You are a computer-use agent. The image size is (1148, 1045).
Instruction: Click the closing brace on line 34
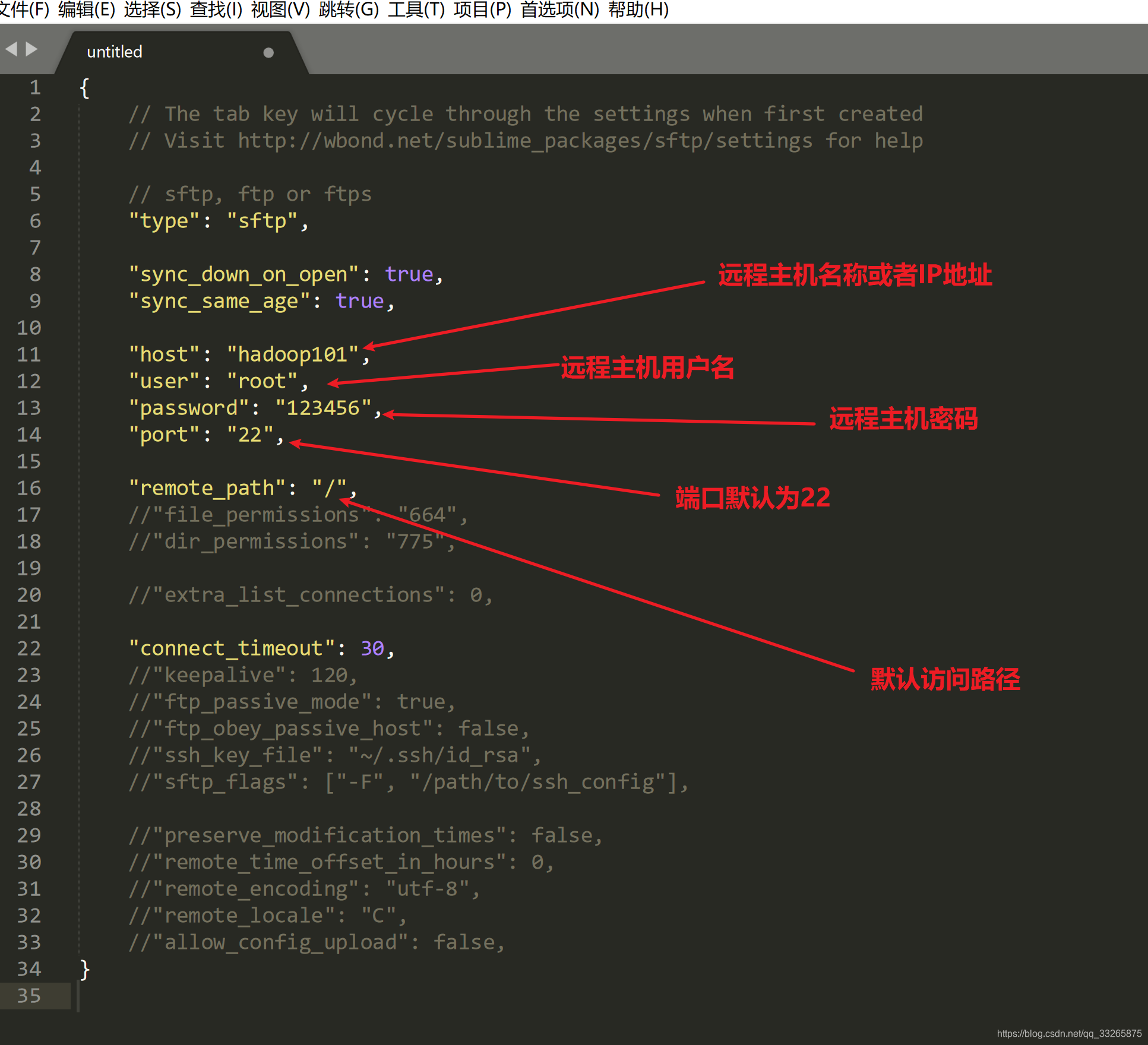tap(85, 970)
